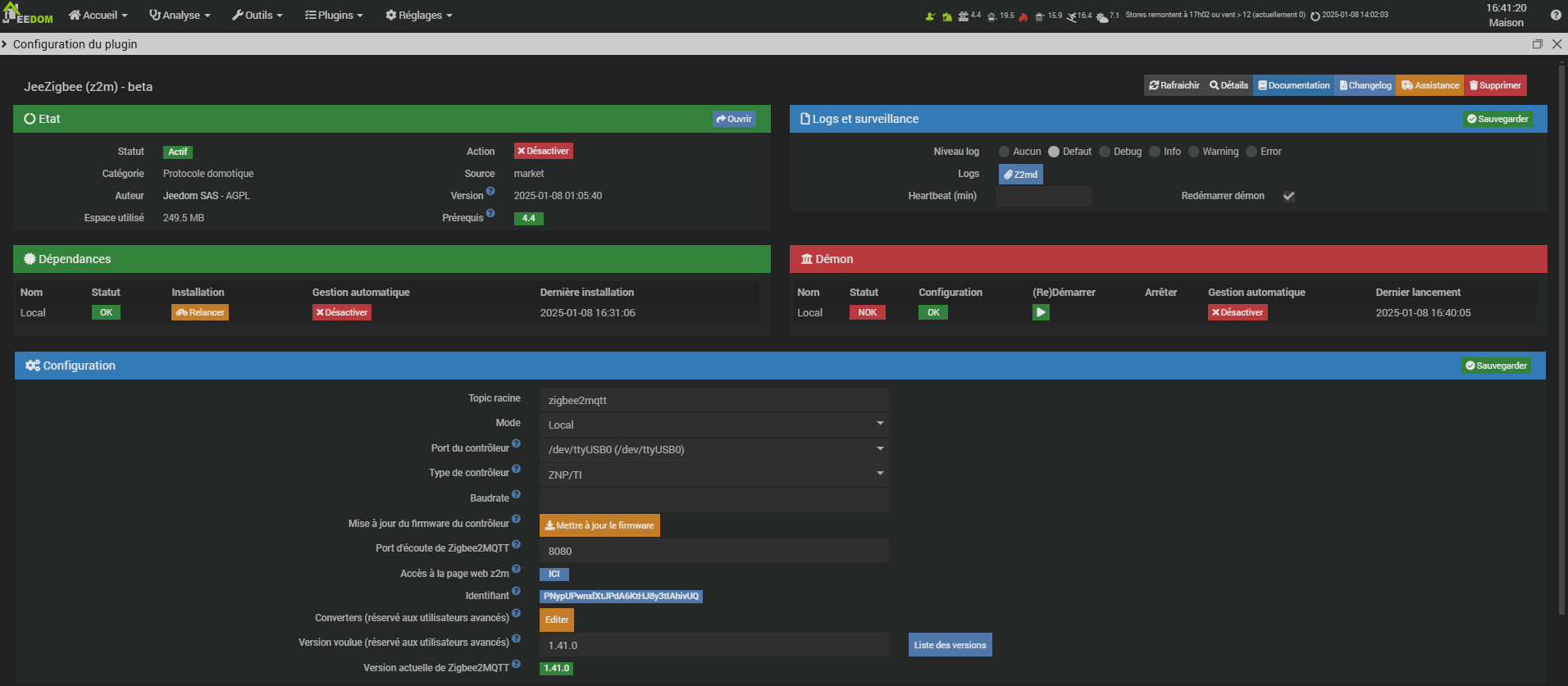Select the Debug log level radio

[1105, 152]
